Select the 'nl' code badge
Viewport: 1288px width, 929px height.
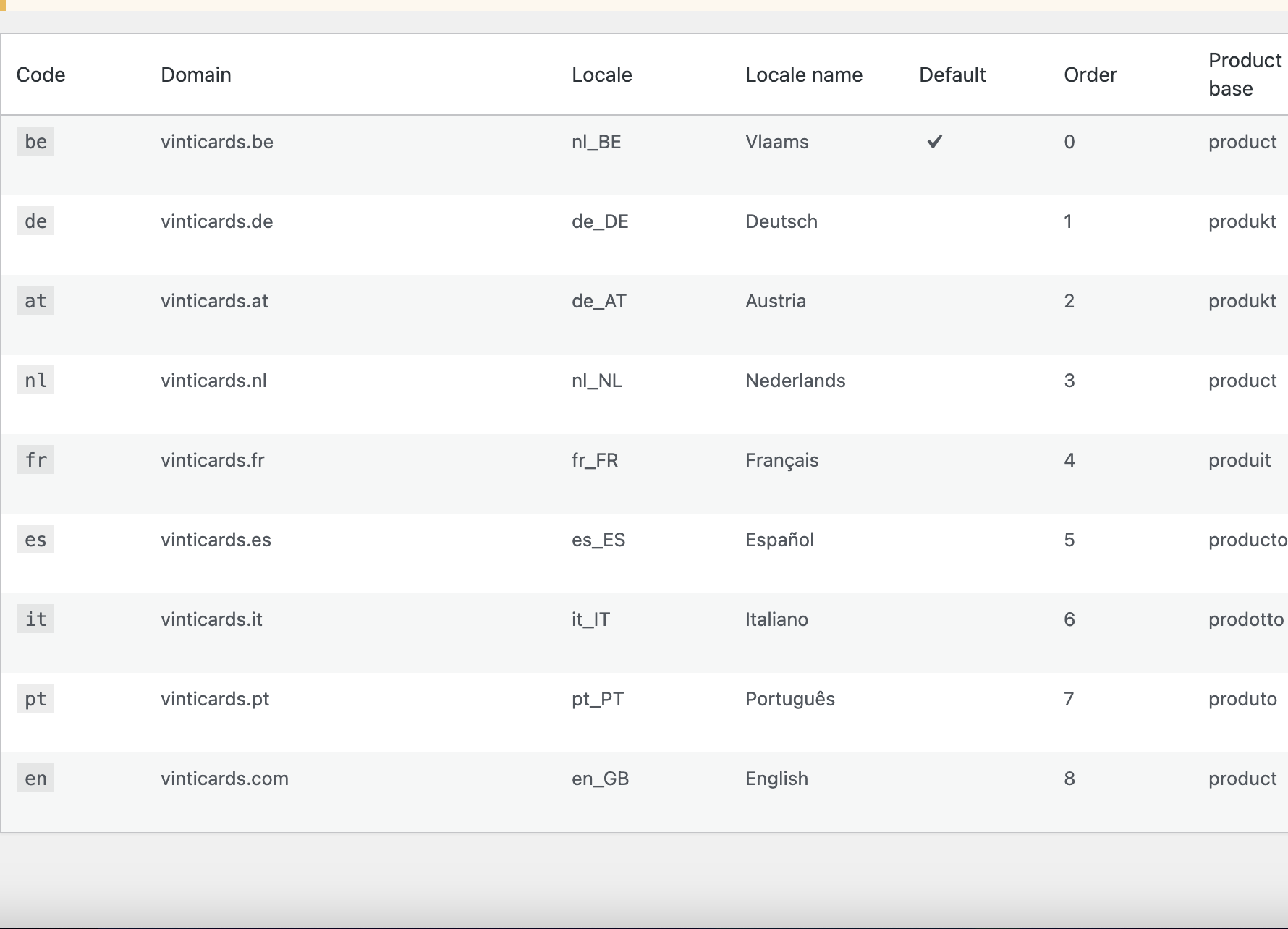click(x=35, y=381)
